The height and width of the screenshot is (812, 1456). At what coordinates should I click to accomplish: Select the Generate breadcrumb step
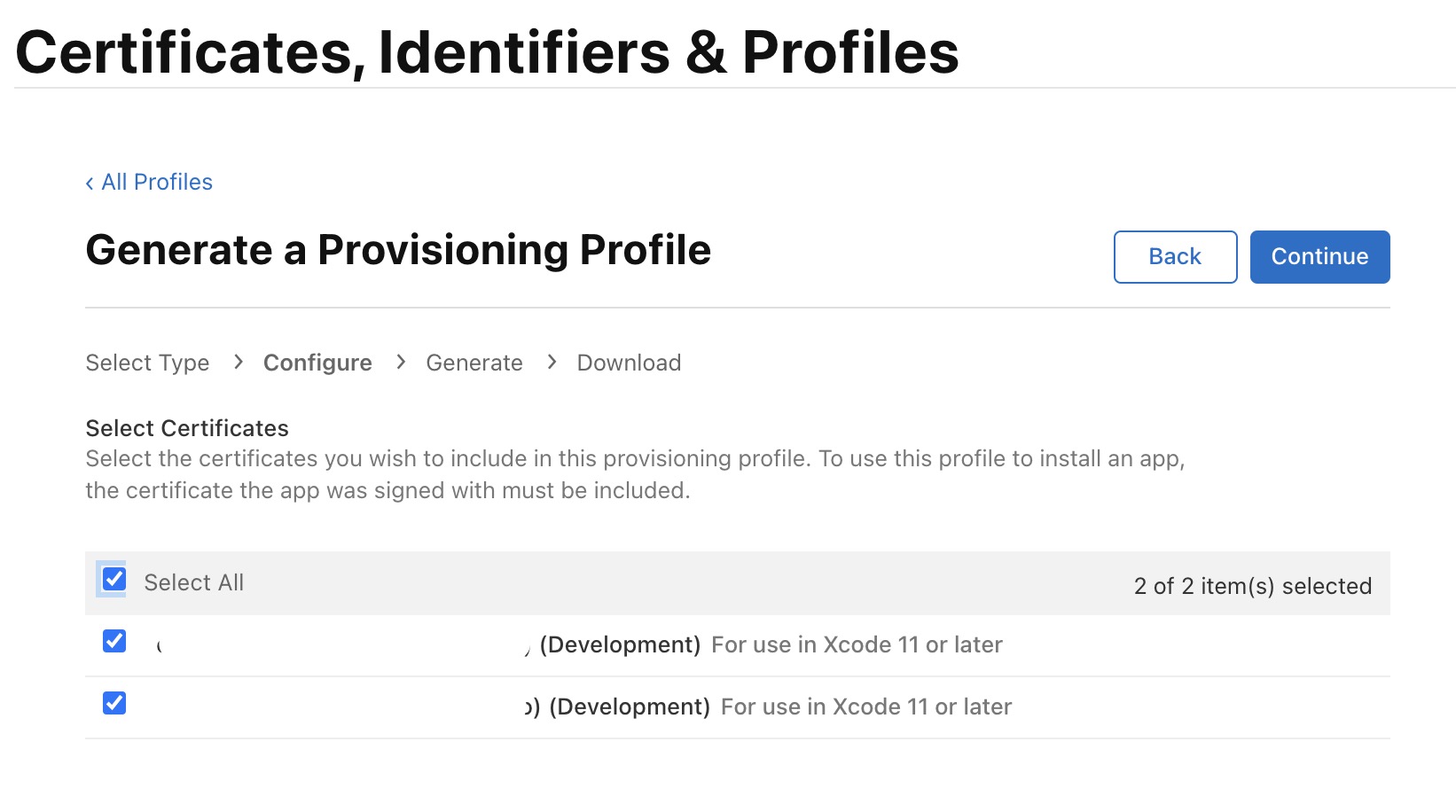[x=474, y=363]
